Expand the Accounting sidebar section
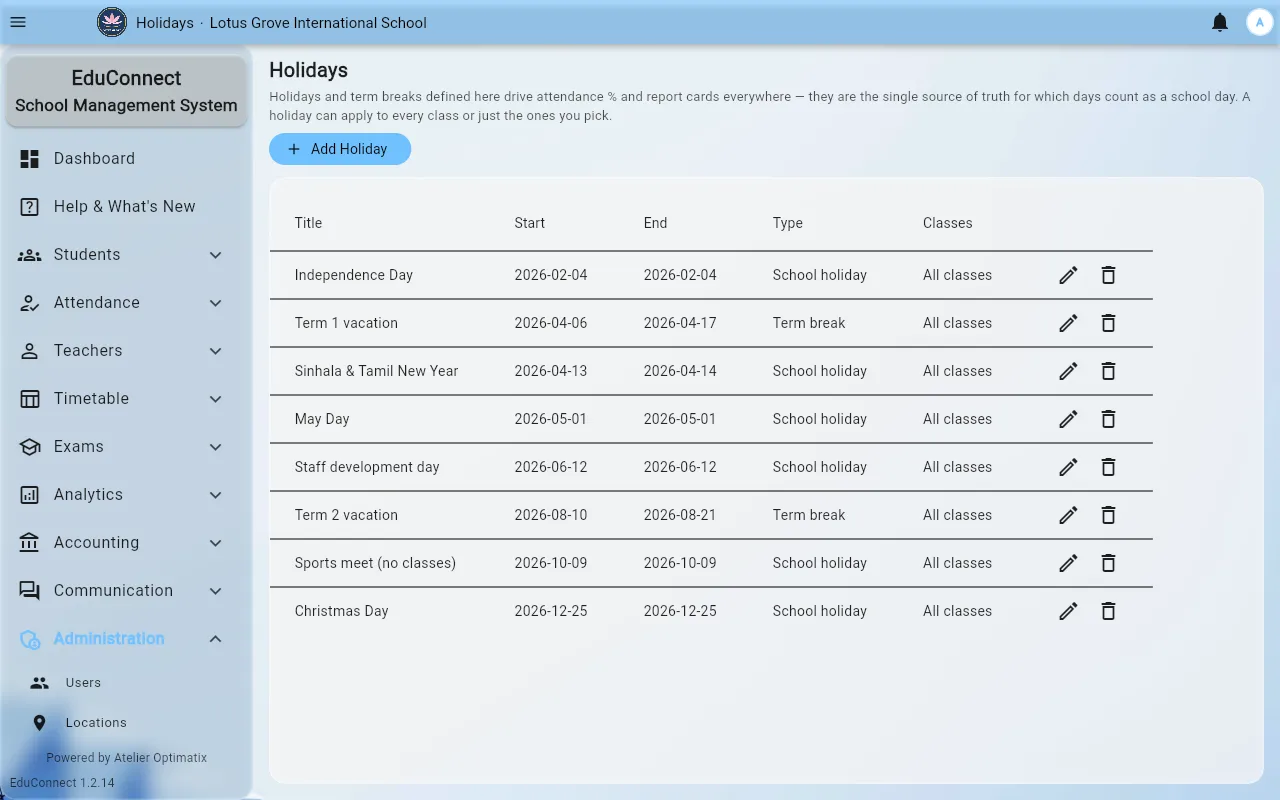1280x800 pixels. tap(126, 543)
